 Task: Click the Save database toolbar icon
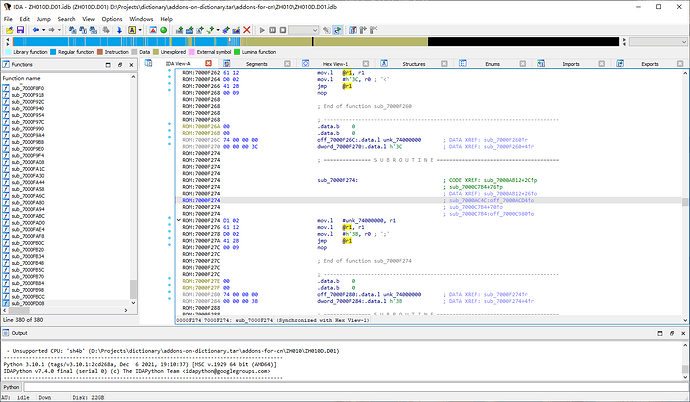tap(20, 30)
